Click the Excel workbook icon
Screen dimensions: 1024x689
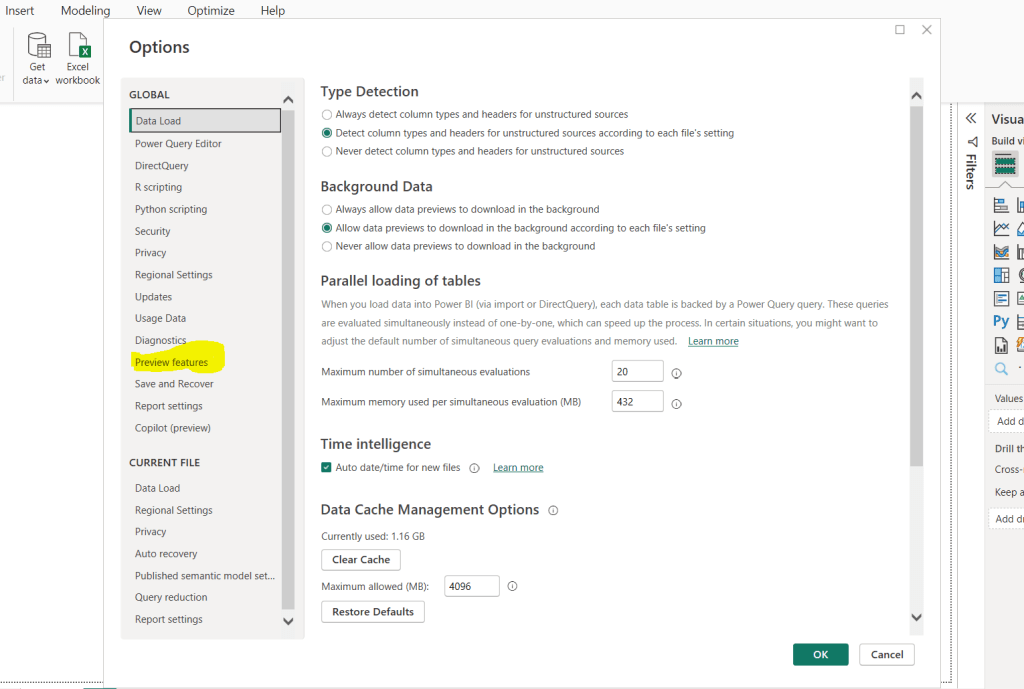tap(78, 46)
